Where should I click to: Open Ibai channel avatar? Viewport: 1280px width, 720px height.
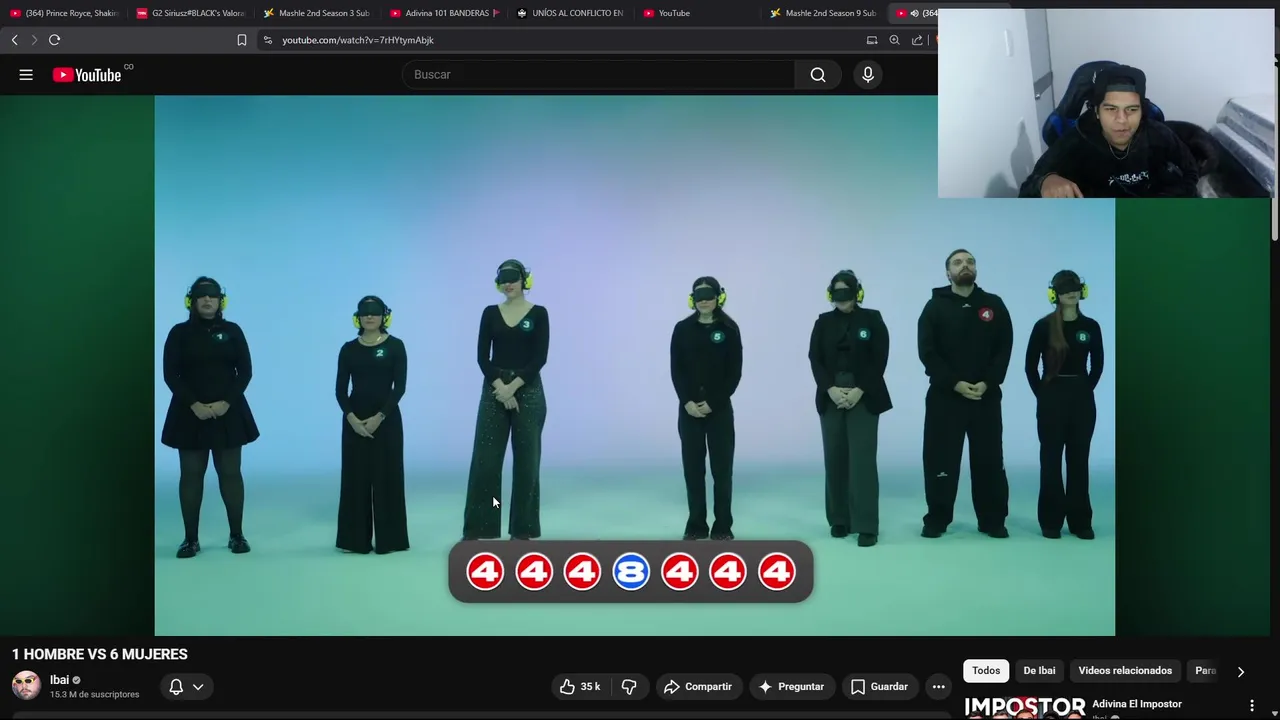pyautogui.click(x=26, y=686)
